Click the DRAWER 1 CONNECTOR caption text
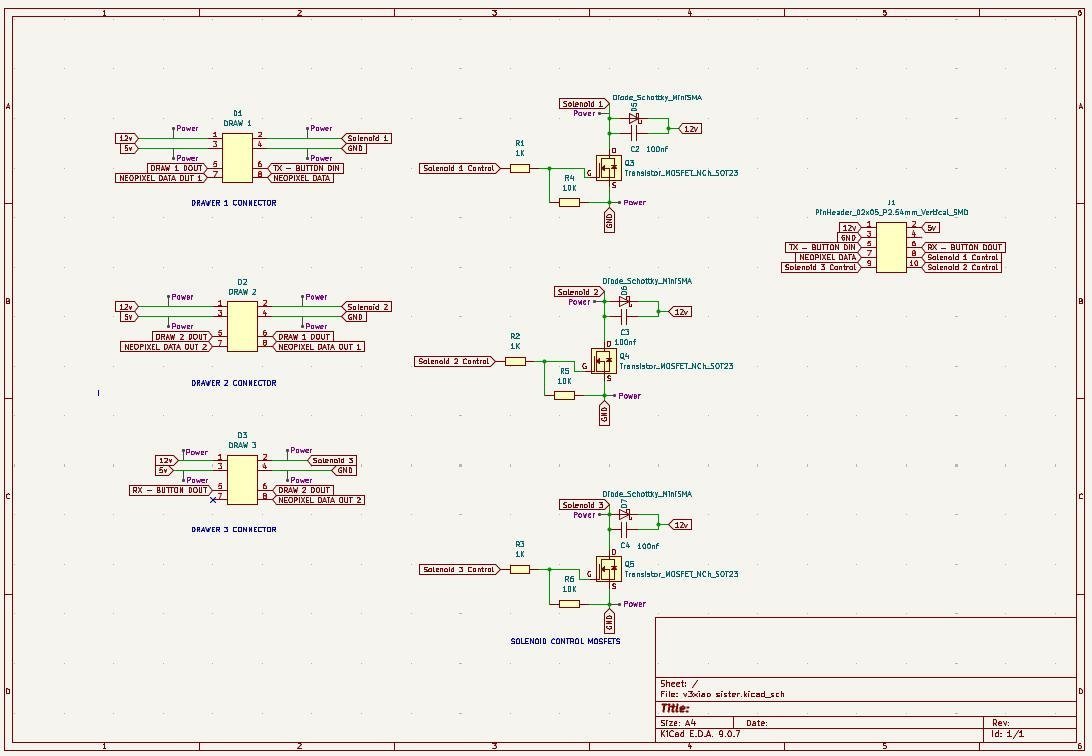 [234, 203]
